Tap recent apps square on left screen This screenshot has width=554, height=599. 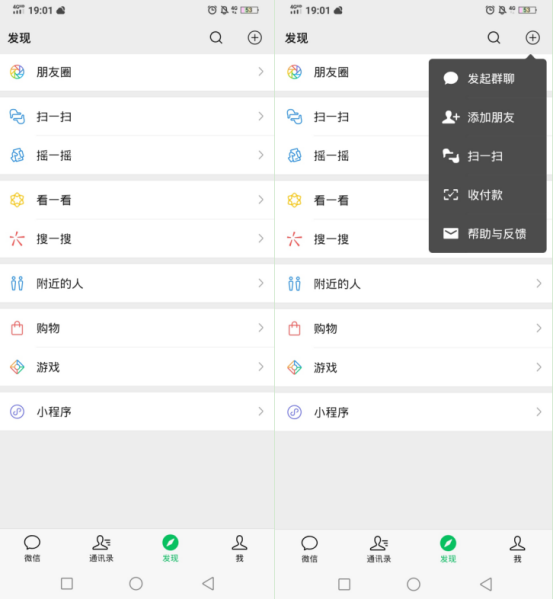[x=67, y=583]
